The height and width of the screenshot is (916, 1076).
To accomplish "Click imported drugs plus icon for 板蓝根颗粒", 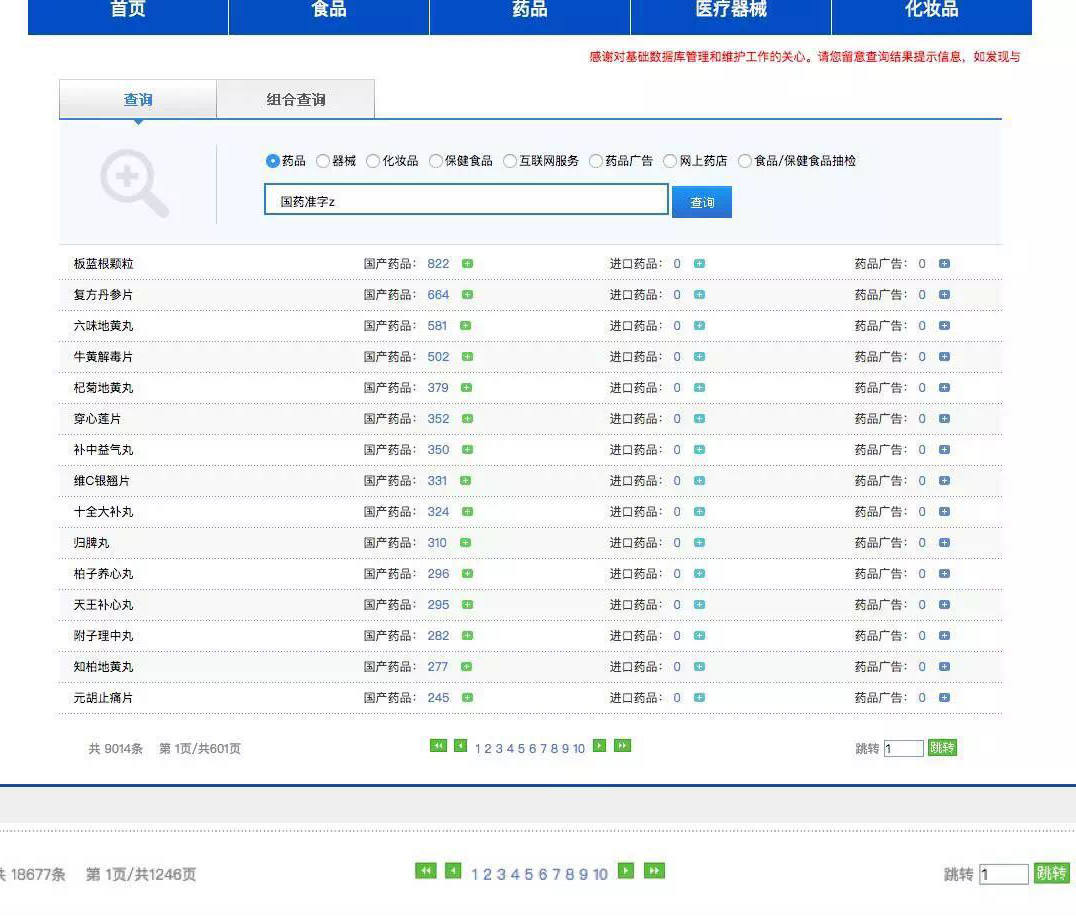I will (x=699, y=263).
